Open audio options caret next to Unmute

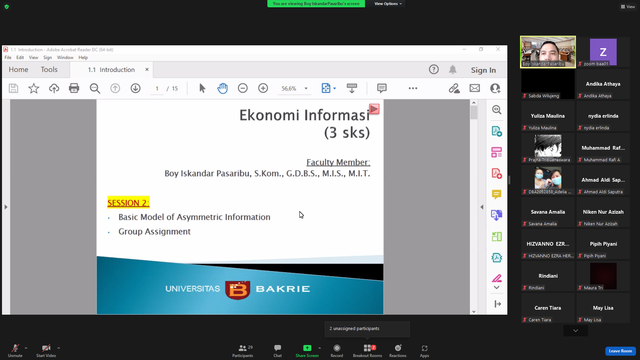click(26, 348)
